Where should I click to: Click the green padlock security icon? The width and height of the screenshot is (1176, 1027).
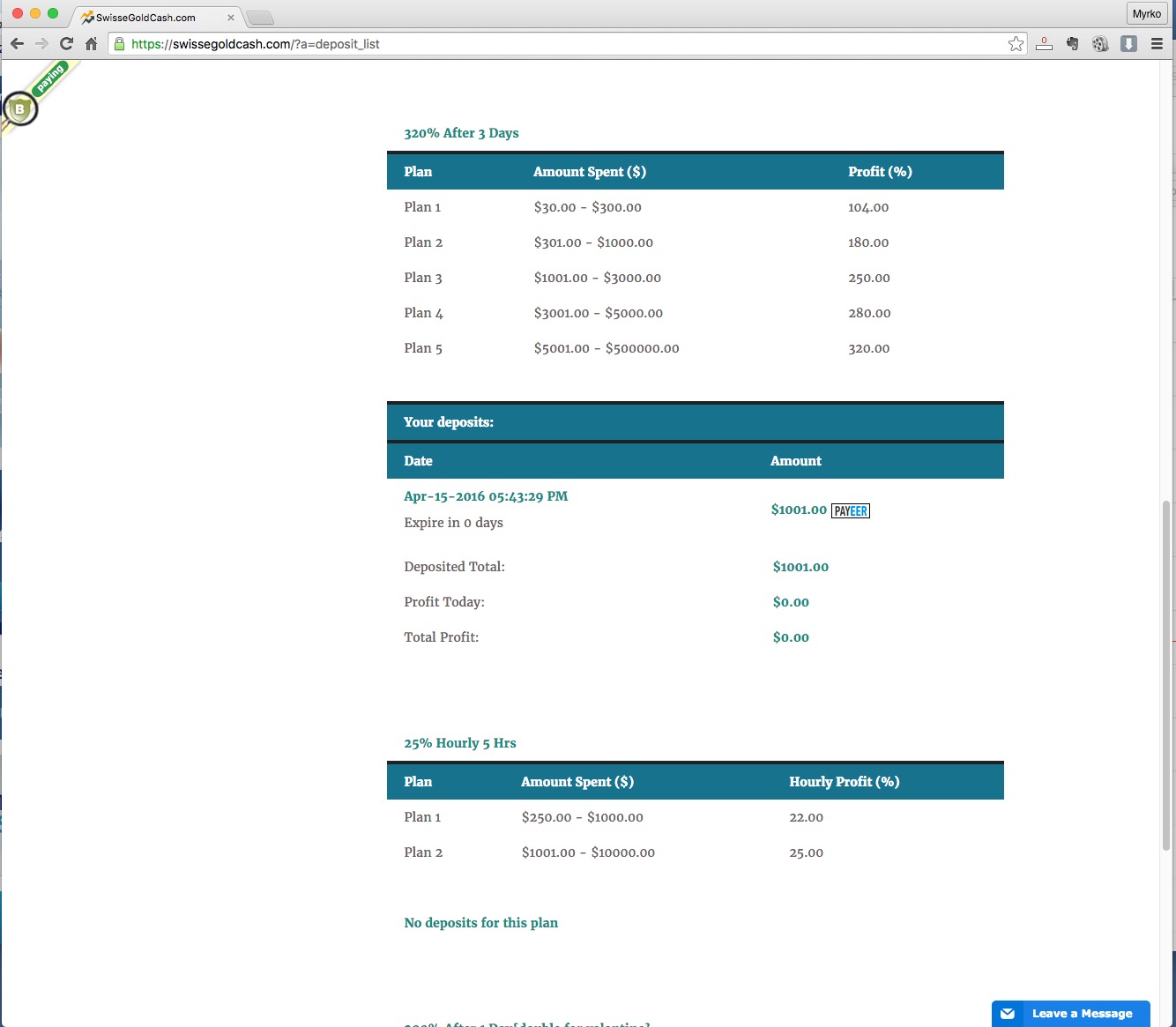[x=120, y=44]
